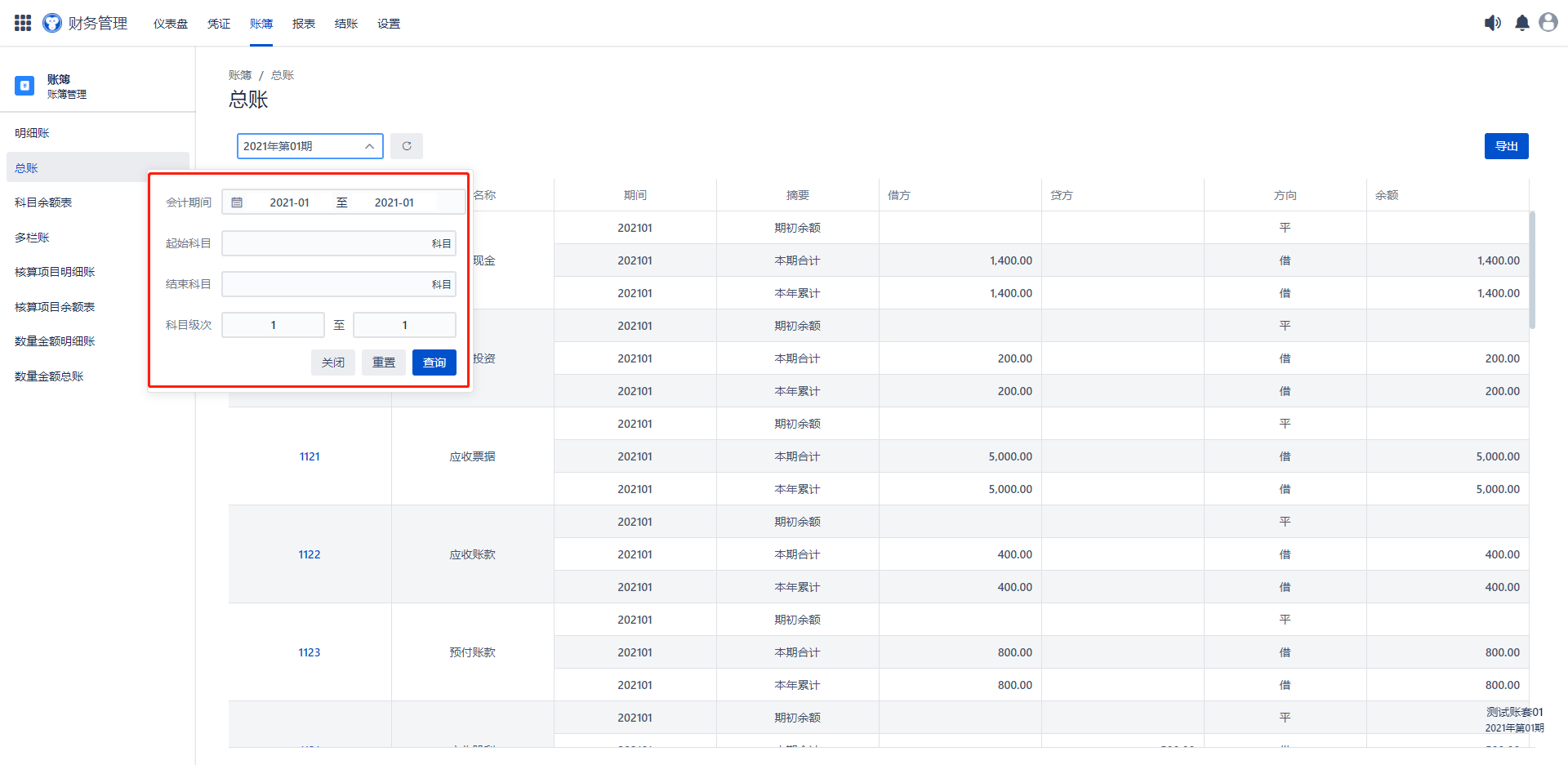Open the app grid launcher icon
This screenshot has width=1568, height=765.
23,23
